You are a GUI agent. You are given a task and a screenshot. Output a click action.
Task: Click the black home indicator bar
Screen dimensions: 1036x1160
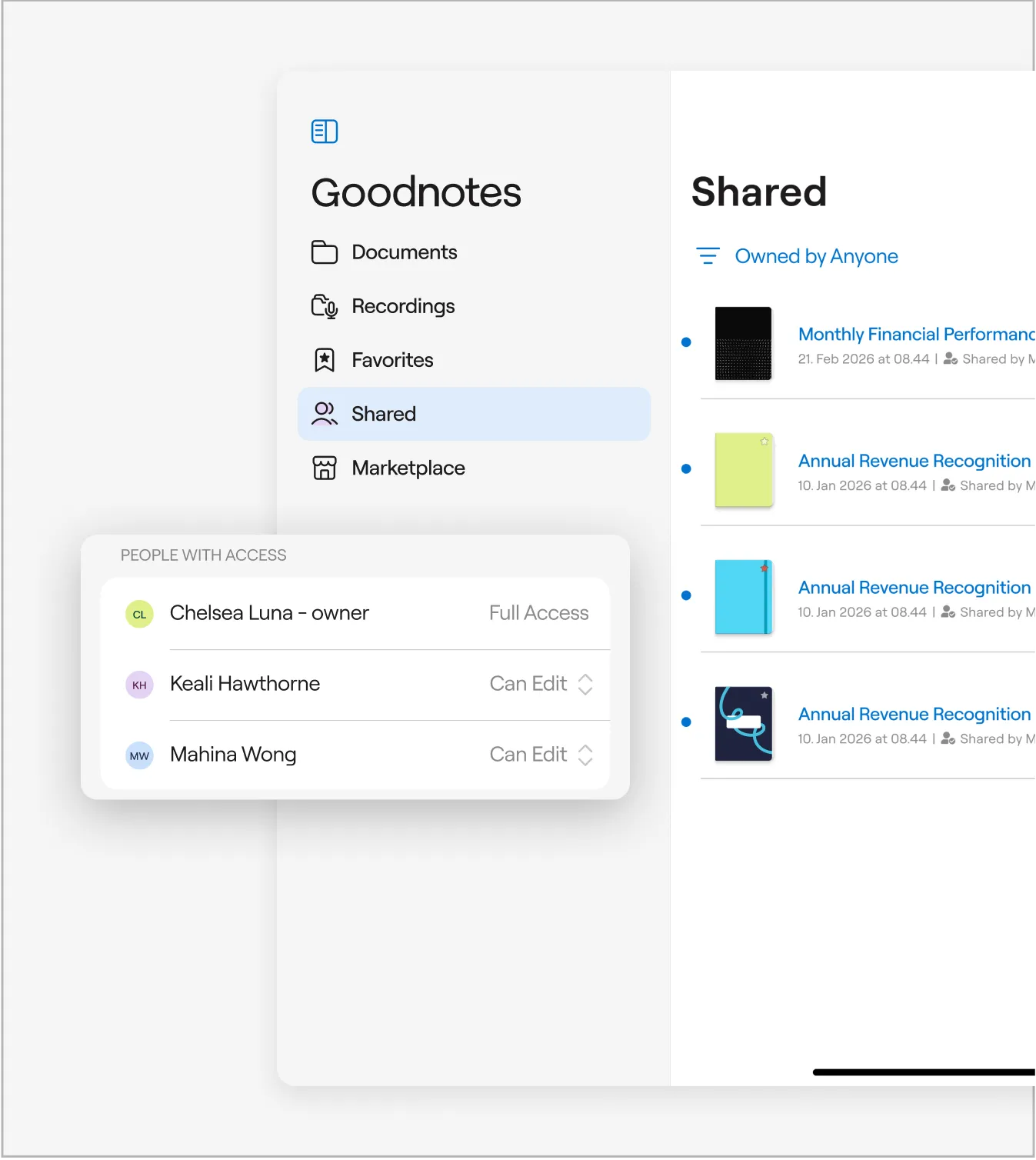pyautogui.click(x=924, y=1072)
